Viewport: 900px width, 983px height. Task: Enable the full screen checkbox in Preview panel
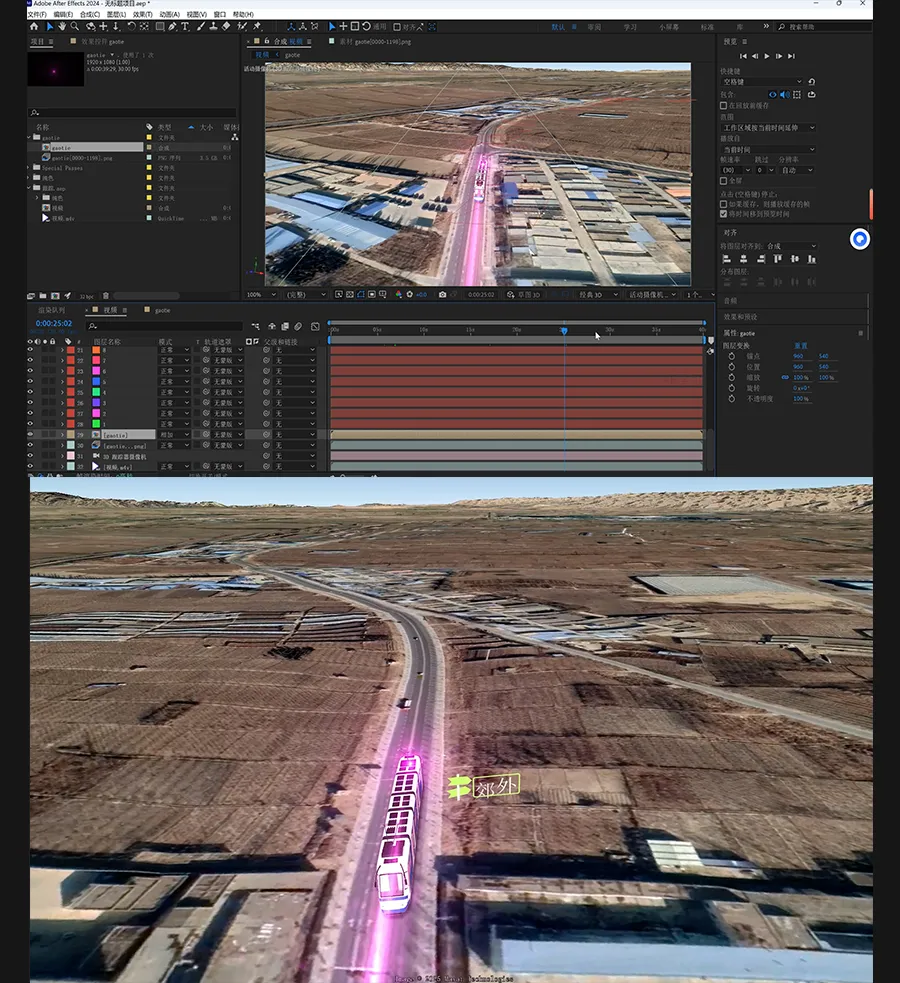[723, 181]
